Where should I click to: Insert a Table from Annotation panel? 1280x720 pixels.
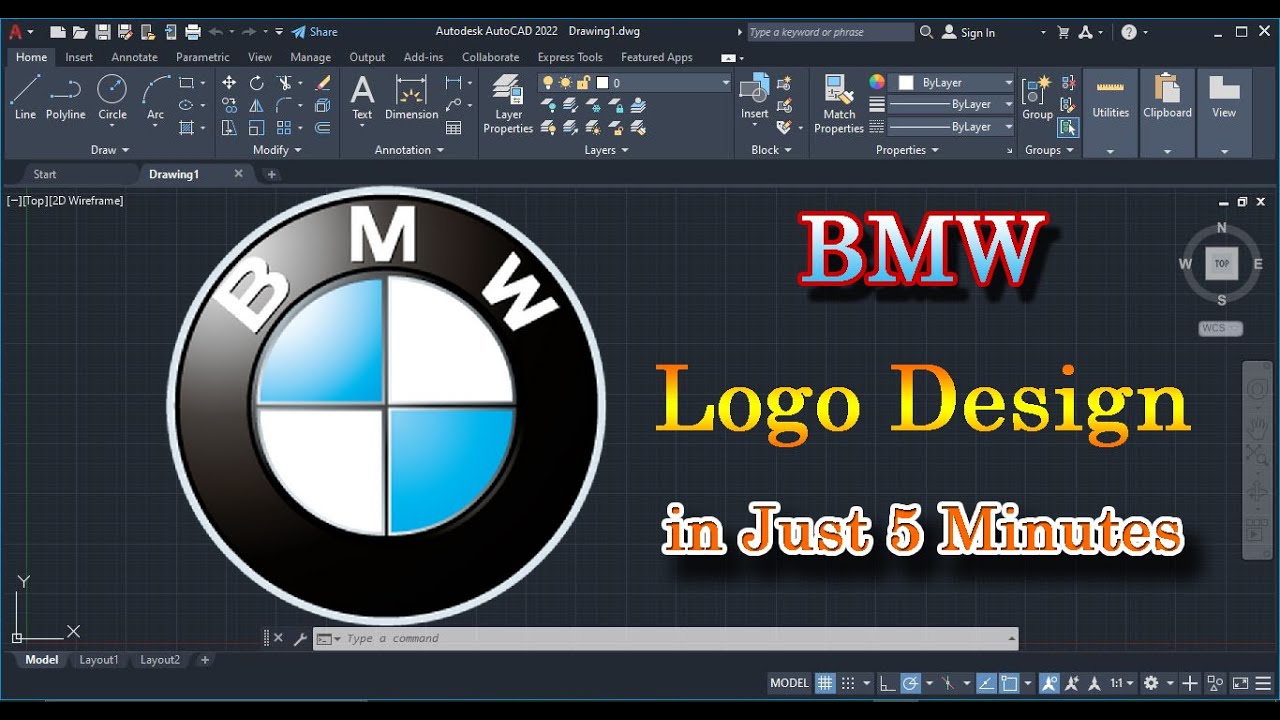coord(454,128)
